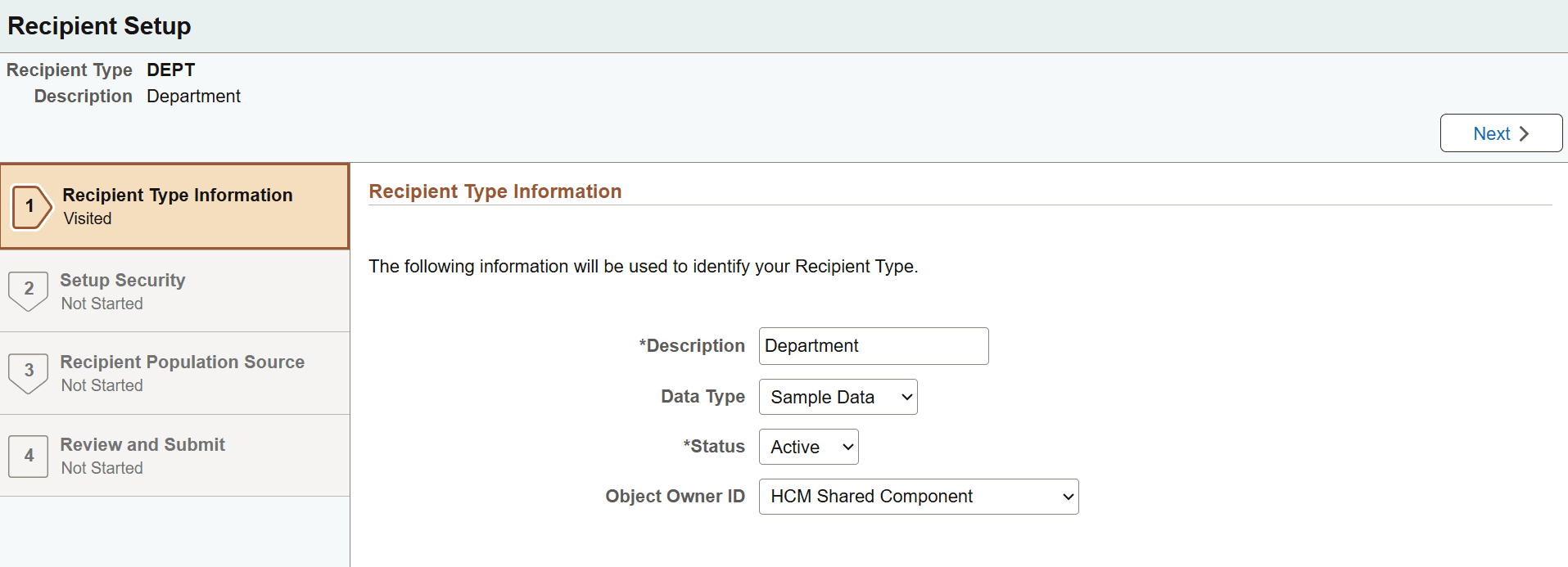The width and height of the screenshot is (1568, 567).
Task: Expand the Object Owner ID dropdown
Action: coord(917,497)
